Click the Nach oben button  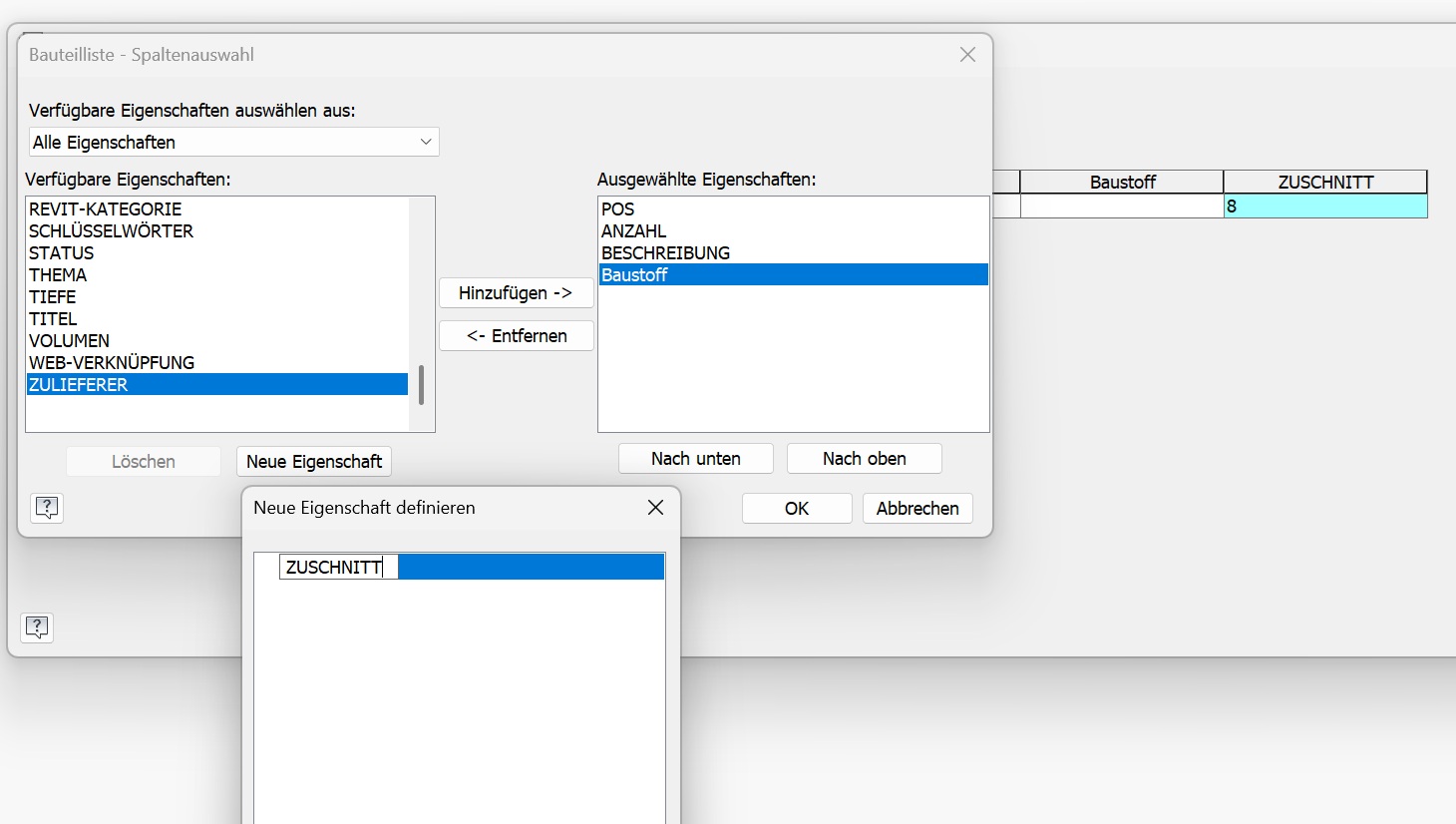pyautogui.click(x=865, y=459)
